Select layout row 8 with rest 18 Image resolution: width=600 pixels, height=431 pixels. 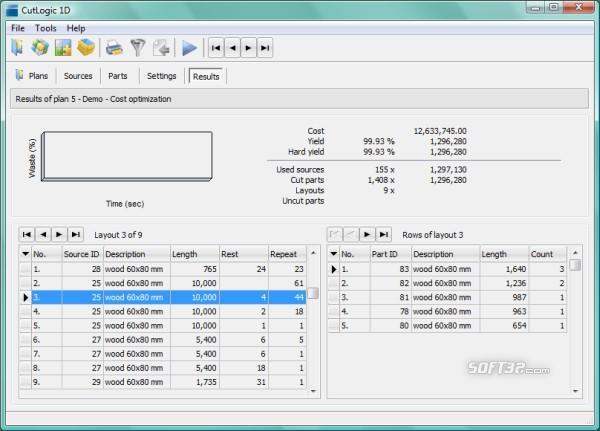click(x=163, y=368)
